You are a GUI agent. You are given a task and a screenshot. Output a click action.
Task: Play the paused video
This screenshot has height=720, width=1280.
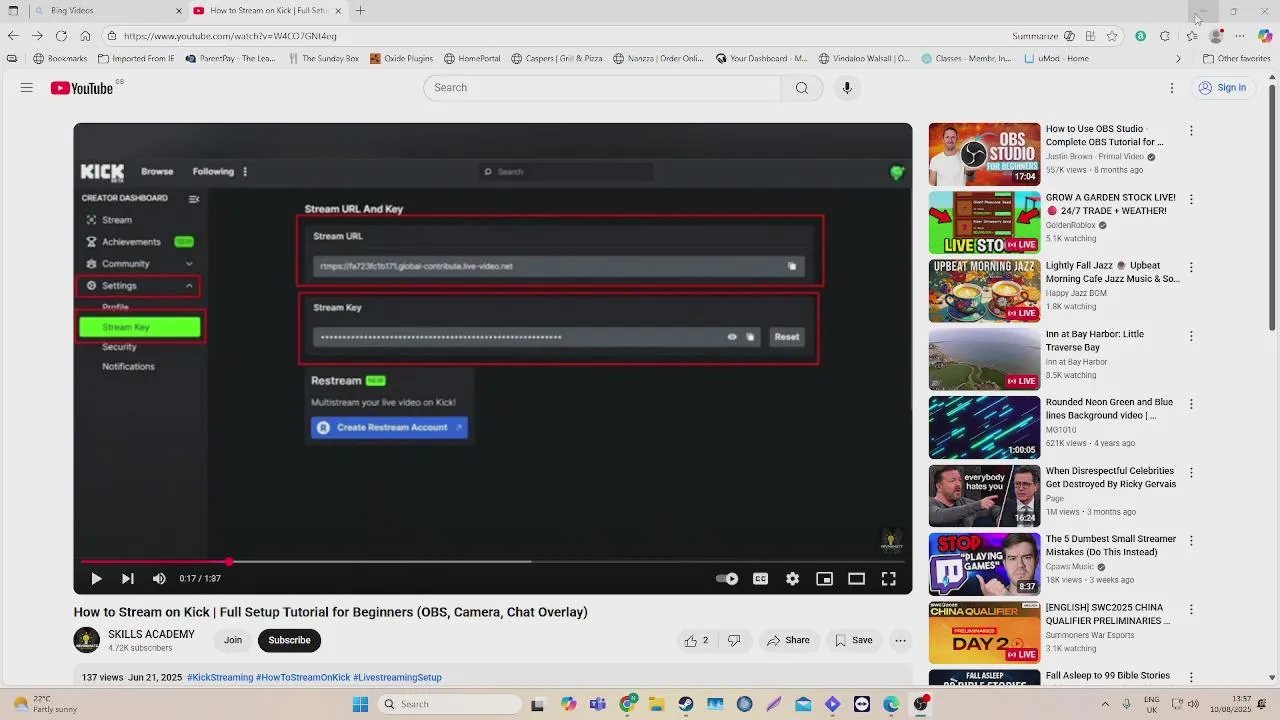pos(96,578)
